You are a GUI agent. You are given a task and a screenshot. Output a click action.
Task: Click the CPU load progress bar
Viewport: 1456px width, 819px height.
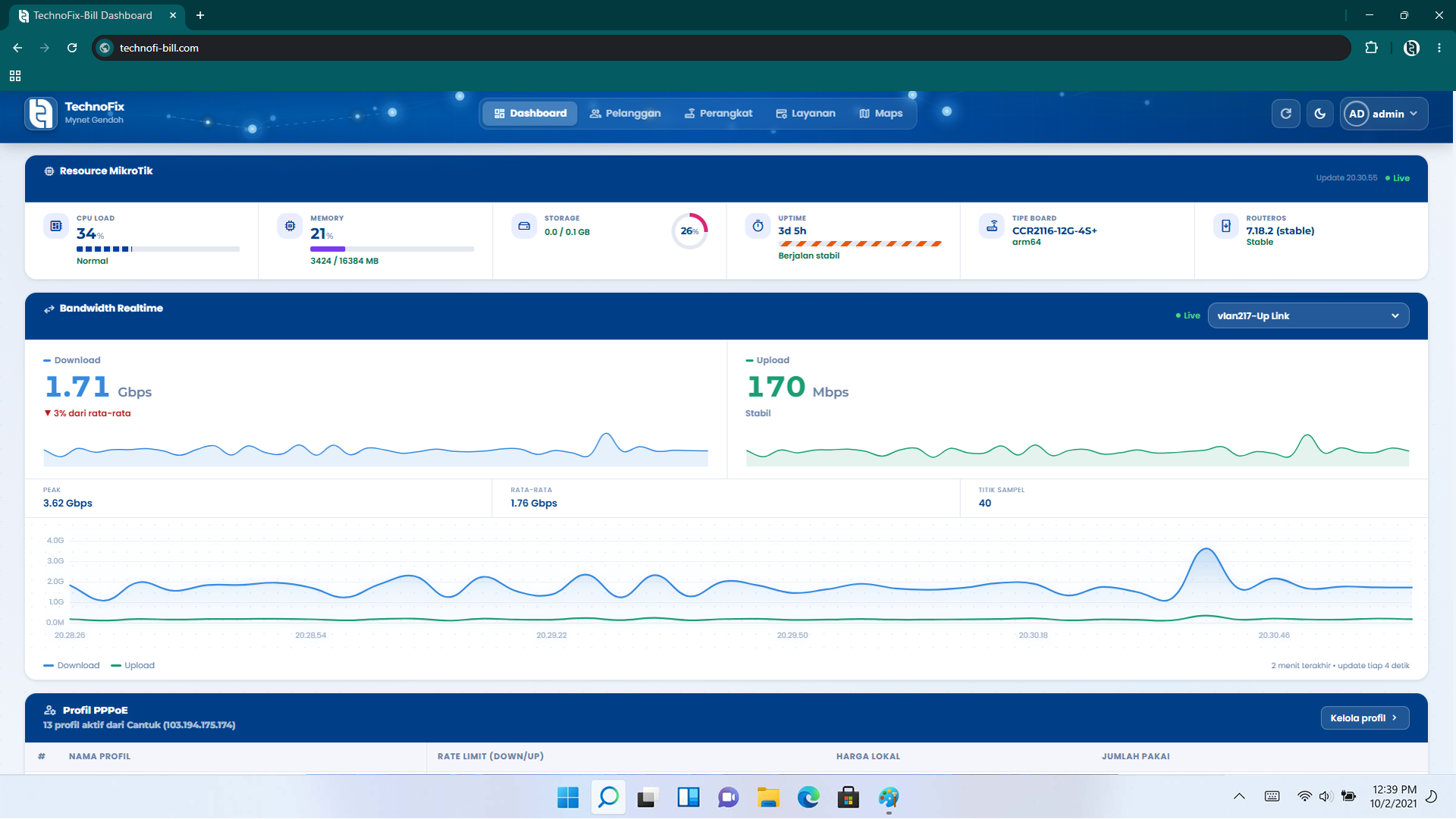(158, 249)
